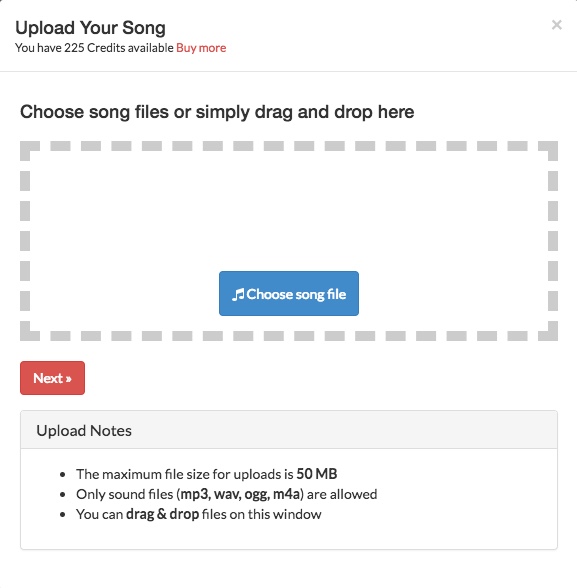577x588 pixels.
Task: Click the bold mp3, wav, ogg, m4a text
Action: 240,494
